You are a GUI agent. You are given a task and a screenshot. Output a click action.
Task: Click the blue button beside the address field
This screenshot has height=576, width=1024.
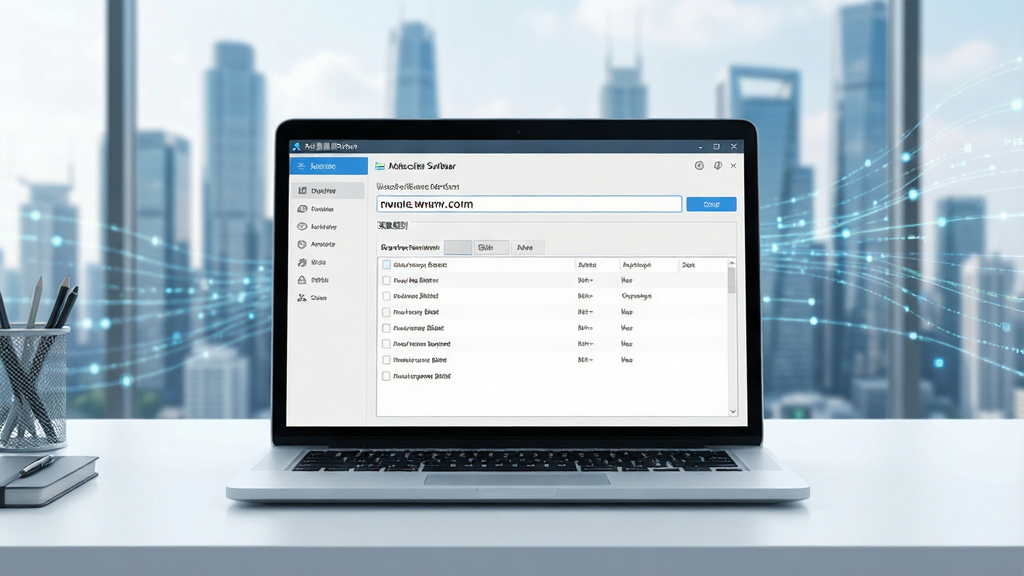pos(711,204)
